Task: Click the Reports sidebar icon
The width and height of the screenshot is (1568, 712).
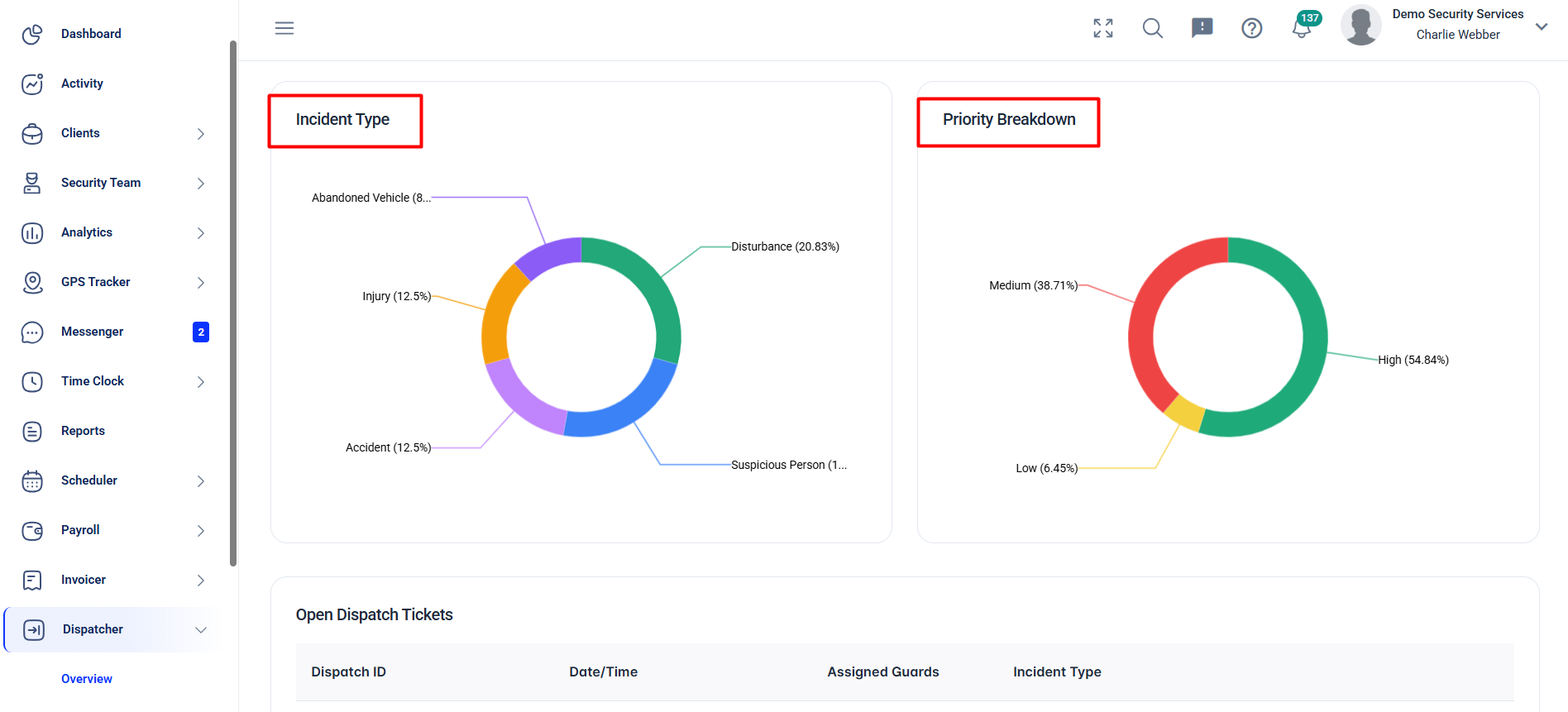Action: point(32,431)
